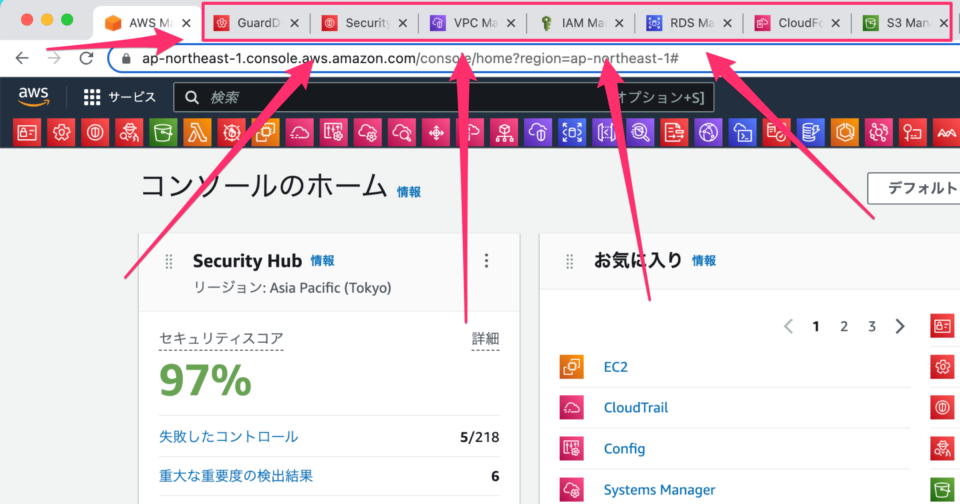Open the Detective icon in the top shortcut bar
Image resolution: width=960 pixels, height=504 pixels.
pyautogui.click(x=129, y=132)
